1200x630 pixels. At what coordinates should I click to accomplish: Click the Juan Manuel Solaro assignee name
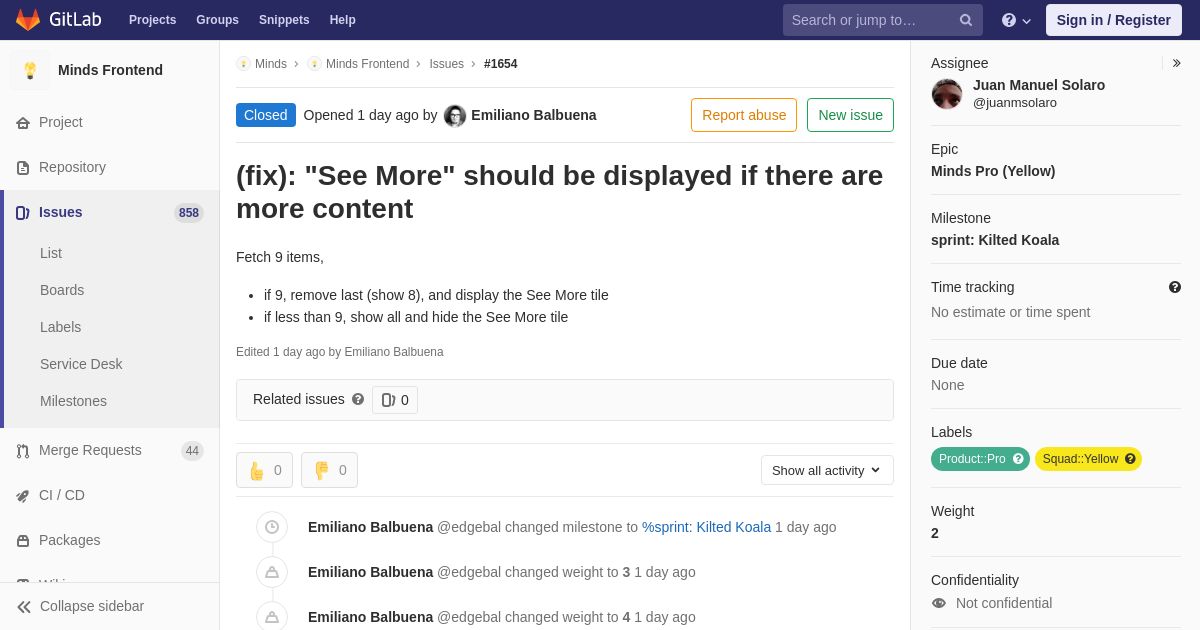click(x=1039, y=85)
